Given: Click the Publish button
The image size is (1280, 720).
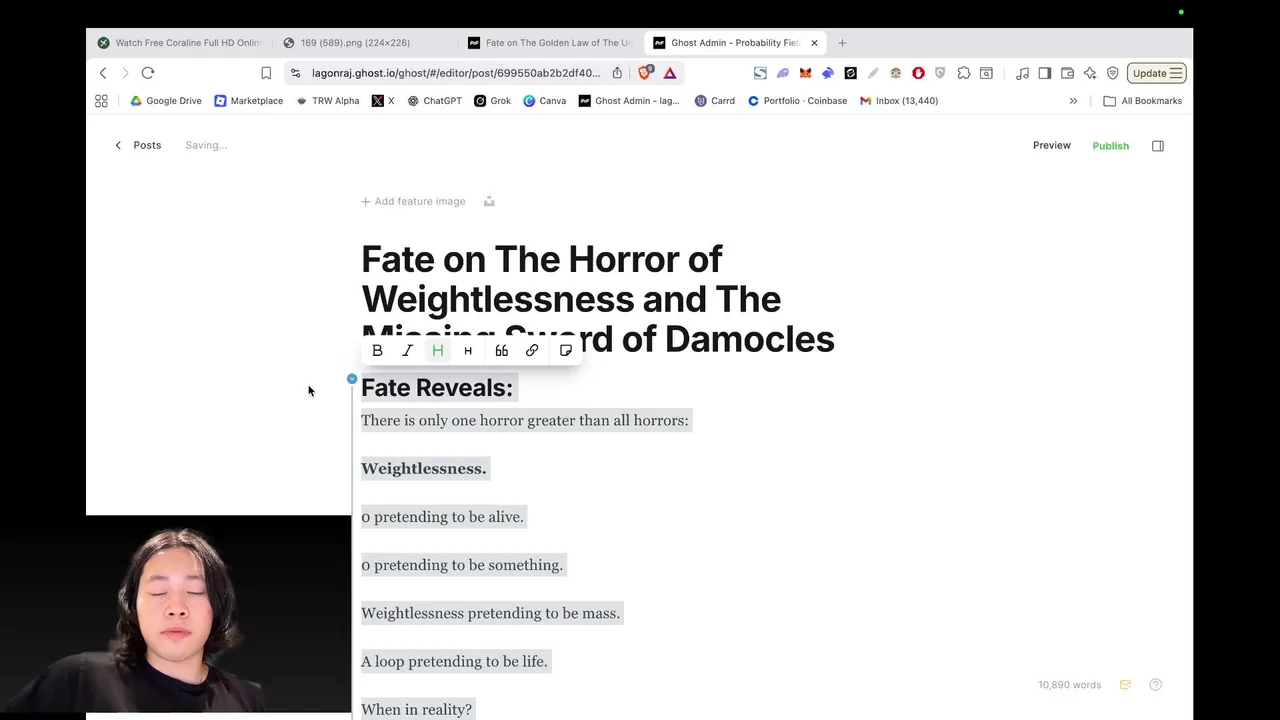Looking at the screenshot, I should coord(1110,146).
